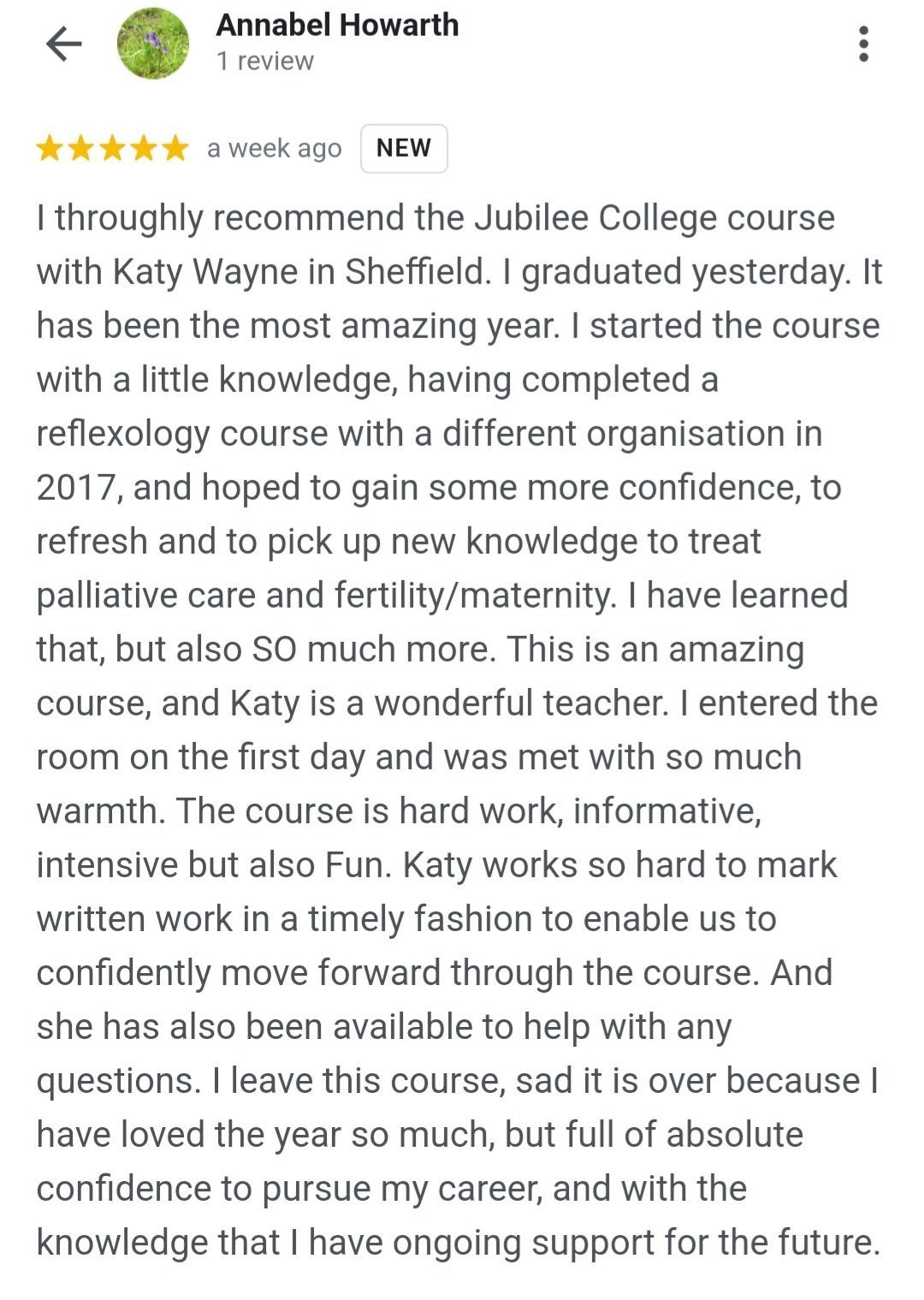Open the three-dot more options menu
This screenshot has height=1300, width=924.
pos(863,44)
